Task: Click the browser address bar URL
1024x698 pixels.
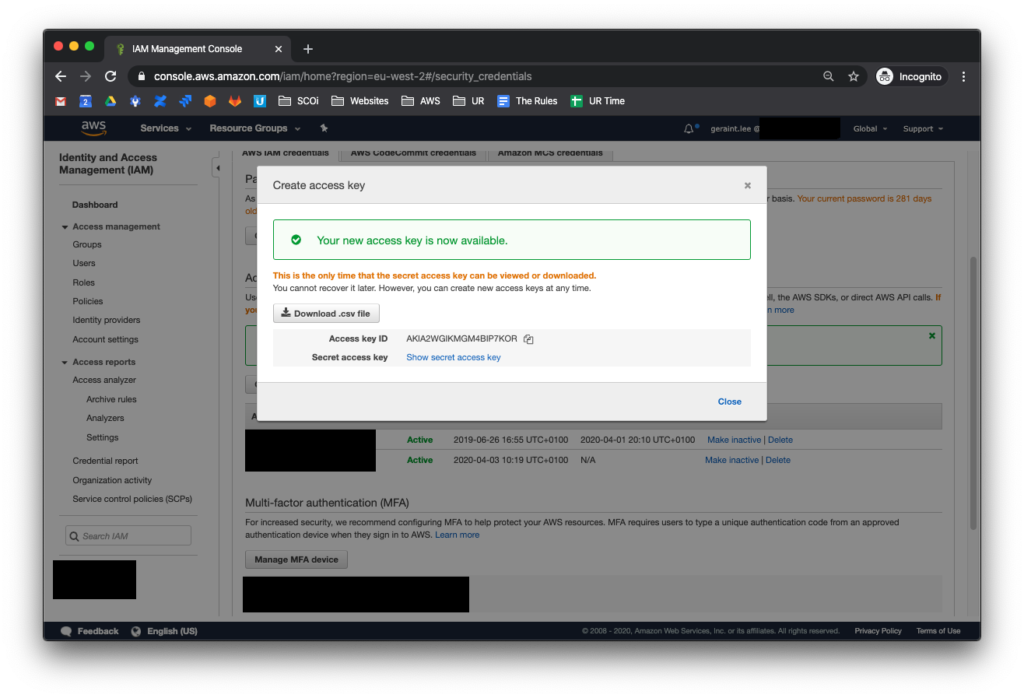Action: [x=343, y=76]
